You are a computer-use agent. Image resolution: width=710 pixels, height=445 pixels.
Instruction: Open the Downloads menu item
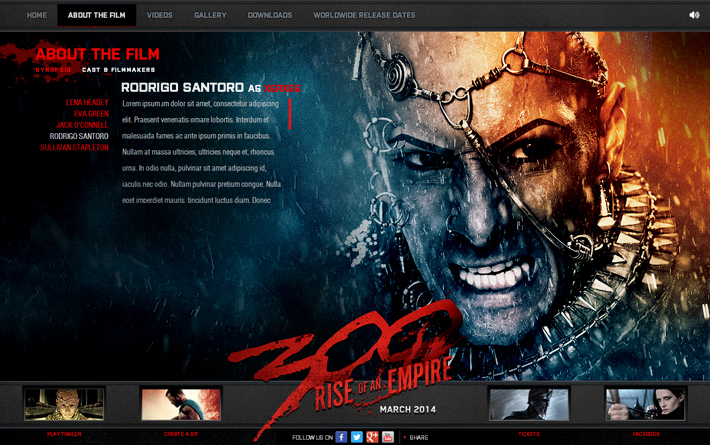(x=270, y=15)
